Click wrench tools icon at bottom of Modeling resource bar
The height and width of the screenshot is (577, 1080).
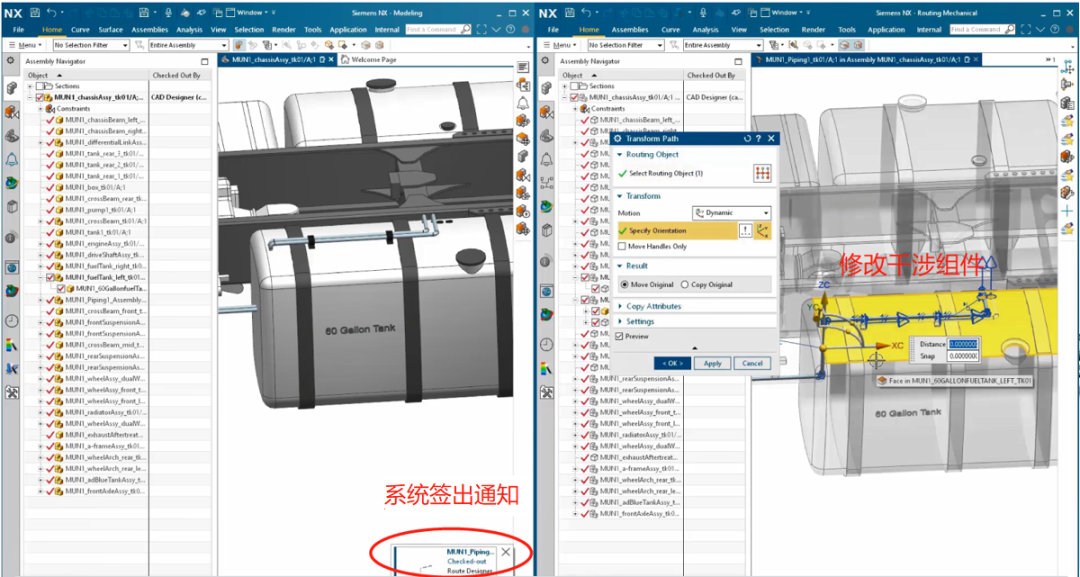click(11, 392)
